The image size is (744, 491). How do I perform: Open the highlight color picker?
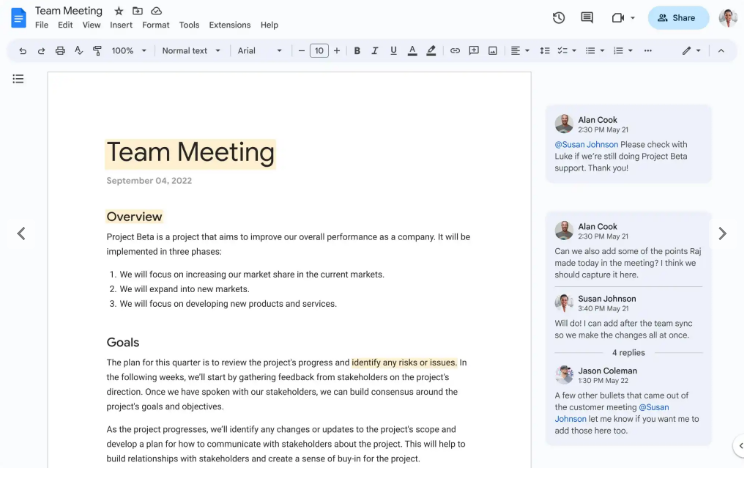pos(431,51)
